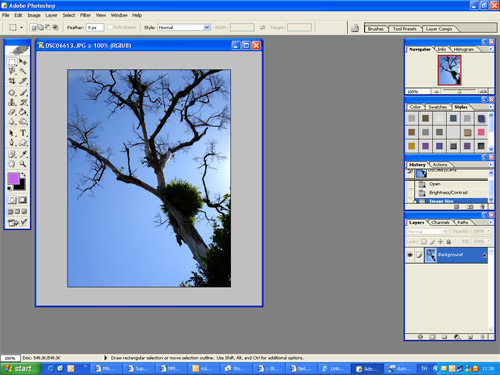This screenshot has width=500, height=375.
Task: Click the Navigator zoom slider
Action: pyautogui.click(x=459, y=91)
